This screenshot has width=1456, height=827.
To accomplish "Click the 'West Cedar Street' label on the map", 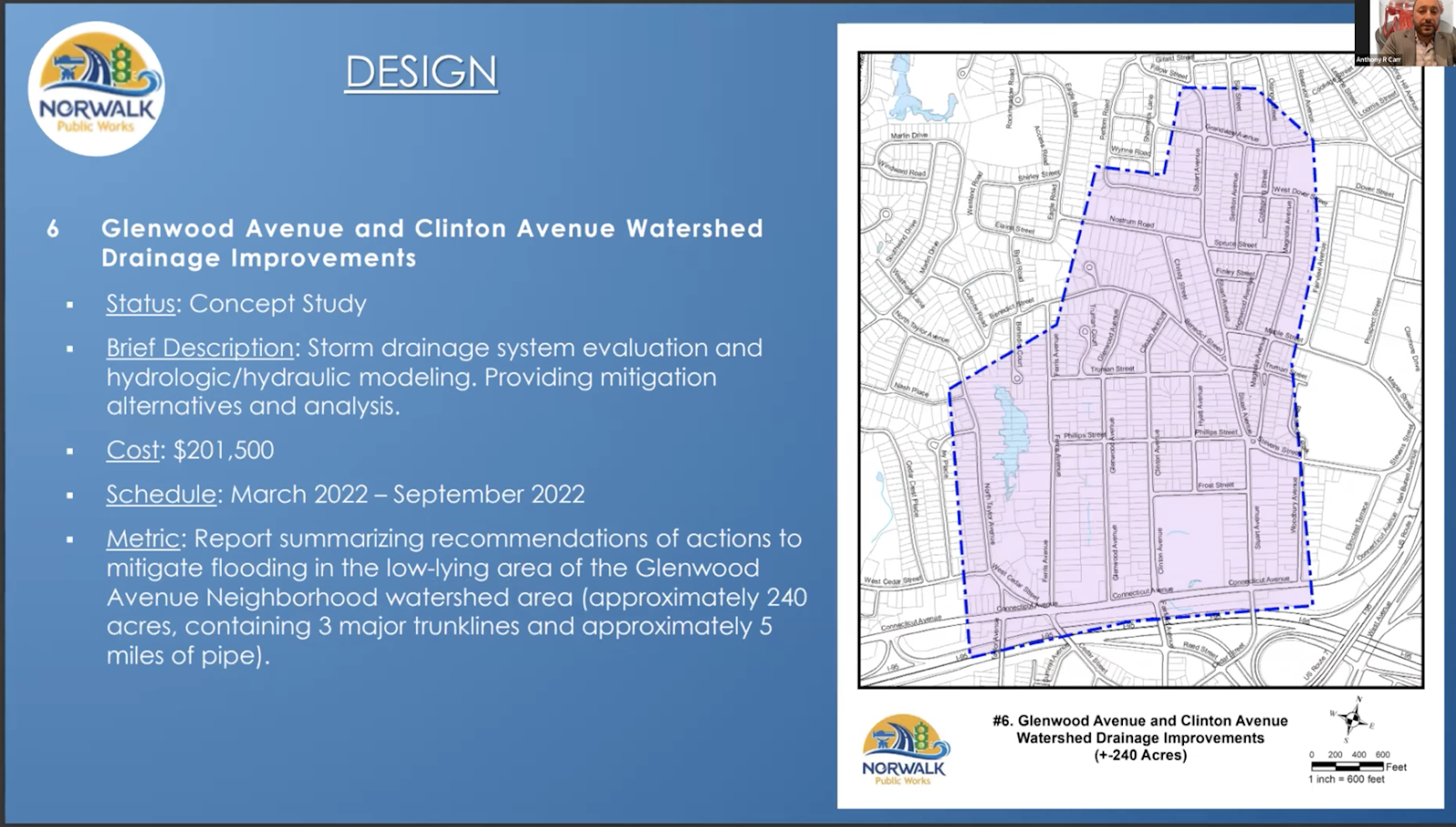I will coord(893,580).
